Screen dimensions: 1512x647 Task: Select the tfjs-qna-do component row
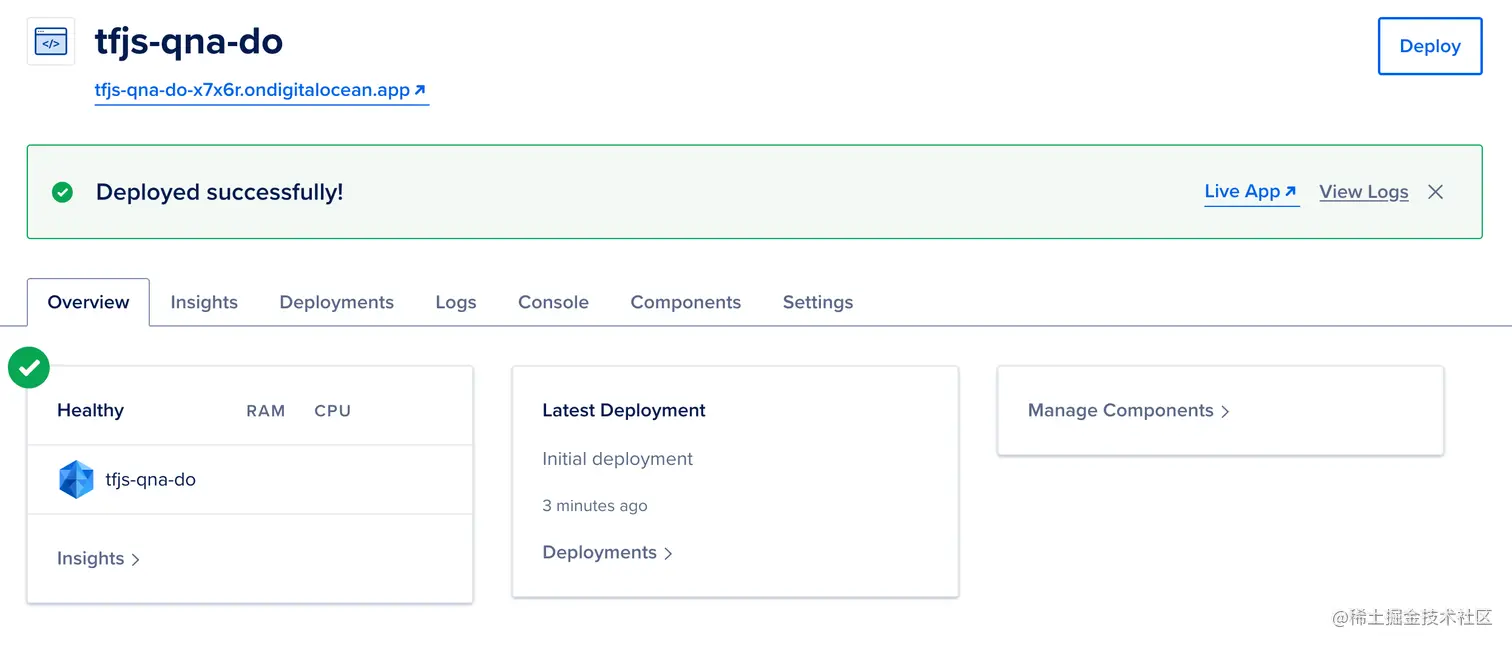coord(250,480)
